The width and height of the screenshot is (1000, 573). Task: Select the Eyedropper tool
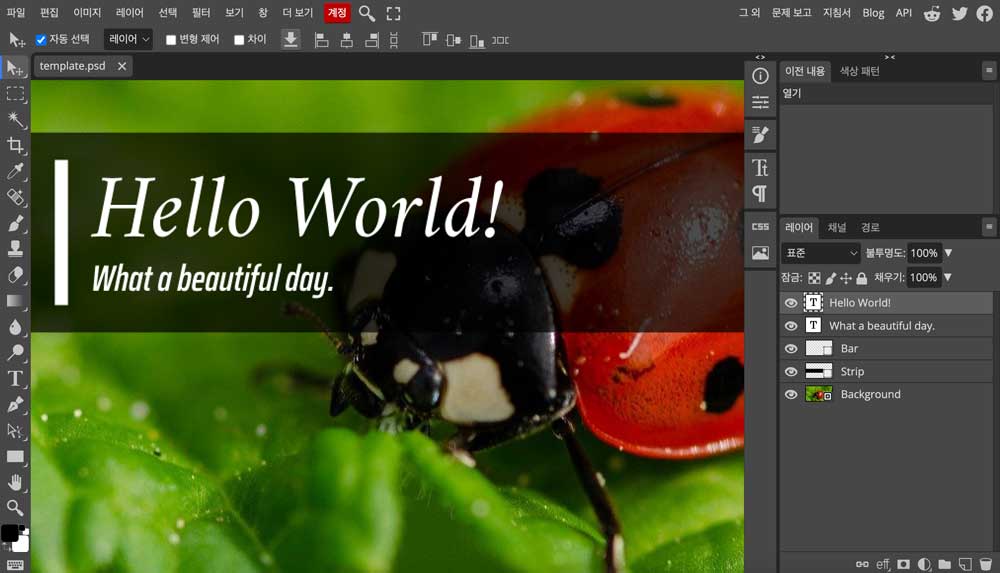point(15,171)
